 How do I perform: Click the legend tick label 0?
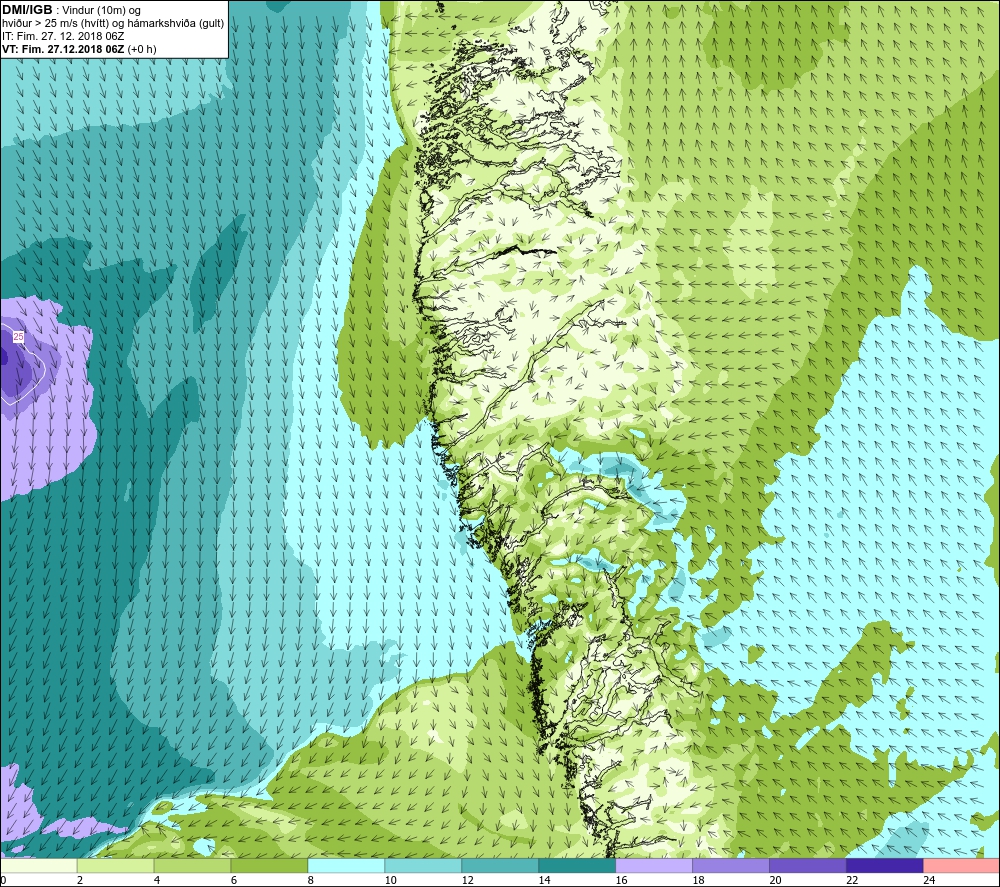4,880
